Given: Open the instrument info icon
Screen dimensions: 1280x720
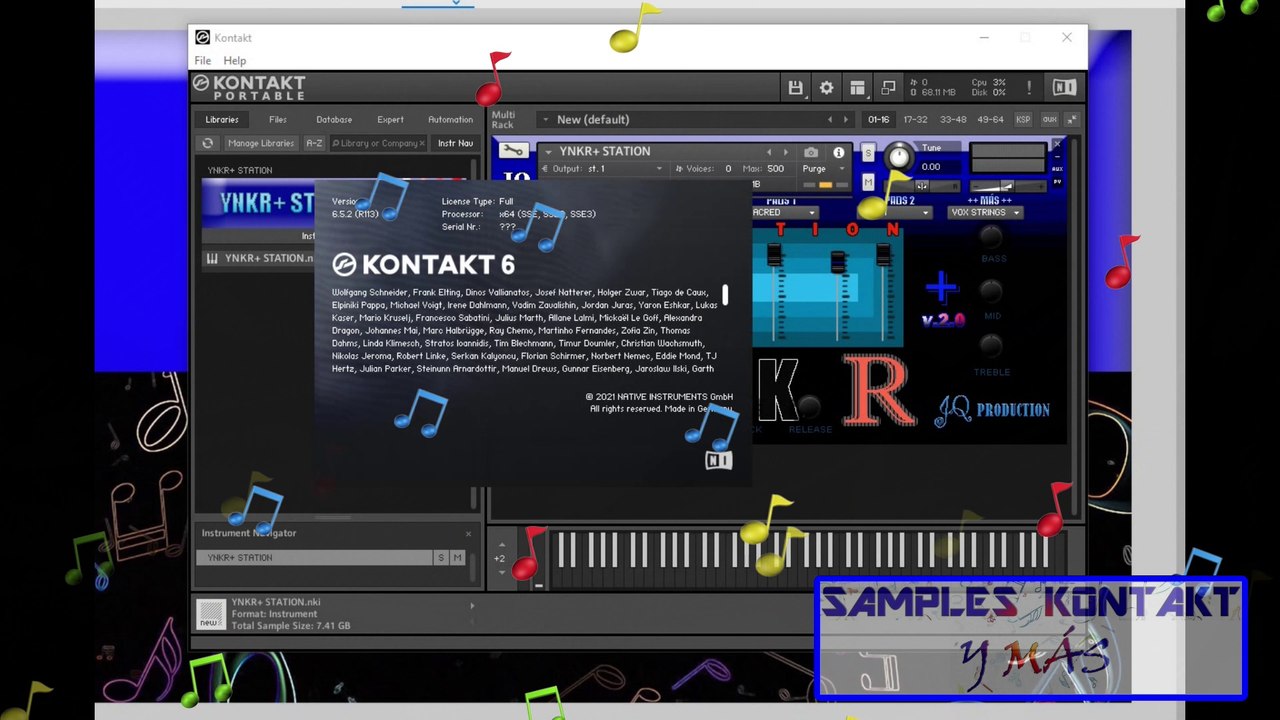Looking at the screenshot, I should [839, 152].
